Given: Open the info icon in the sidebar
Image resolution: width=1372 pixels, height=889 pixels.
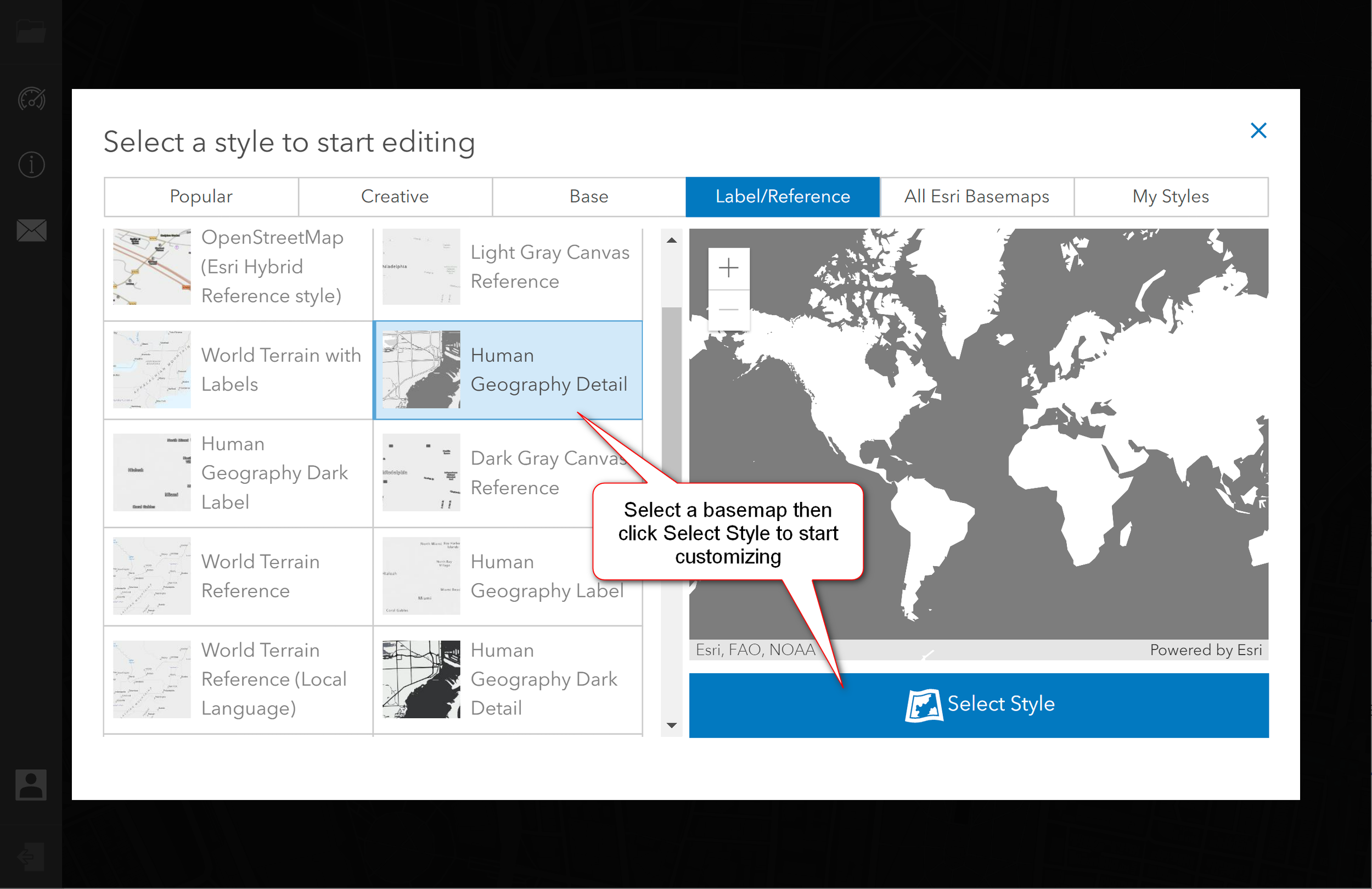Looking at the screenshot, I should (x=31, y=164).
